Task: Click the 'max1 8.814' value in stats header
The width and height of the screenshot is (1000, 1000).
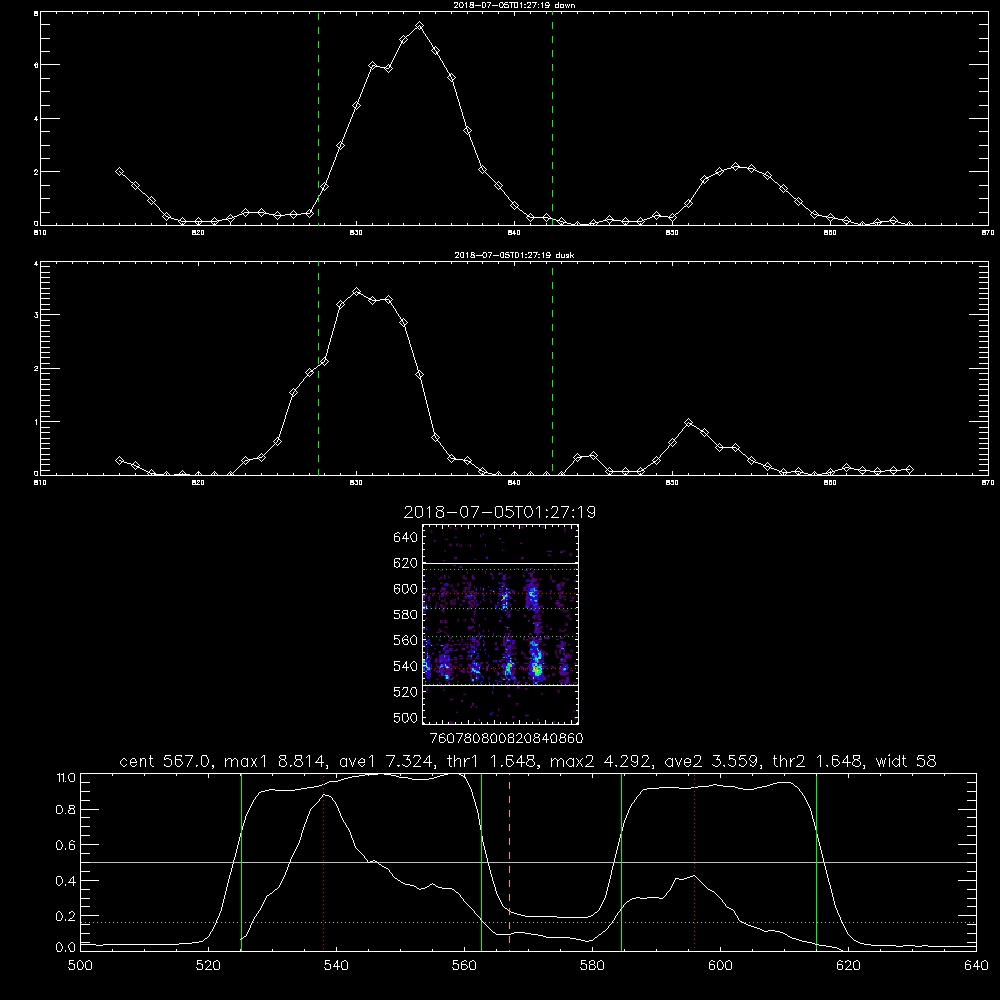Action: click(x=276, y=761)
